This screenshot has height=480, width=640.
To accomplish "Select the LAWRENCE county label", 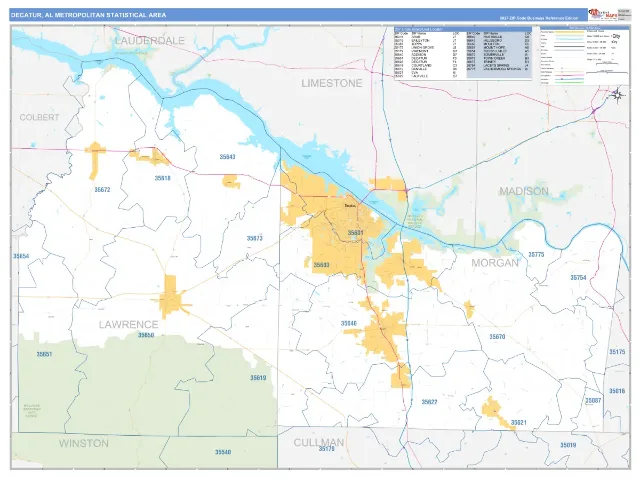I will (x=129, y=324).
